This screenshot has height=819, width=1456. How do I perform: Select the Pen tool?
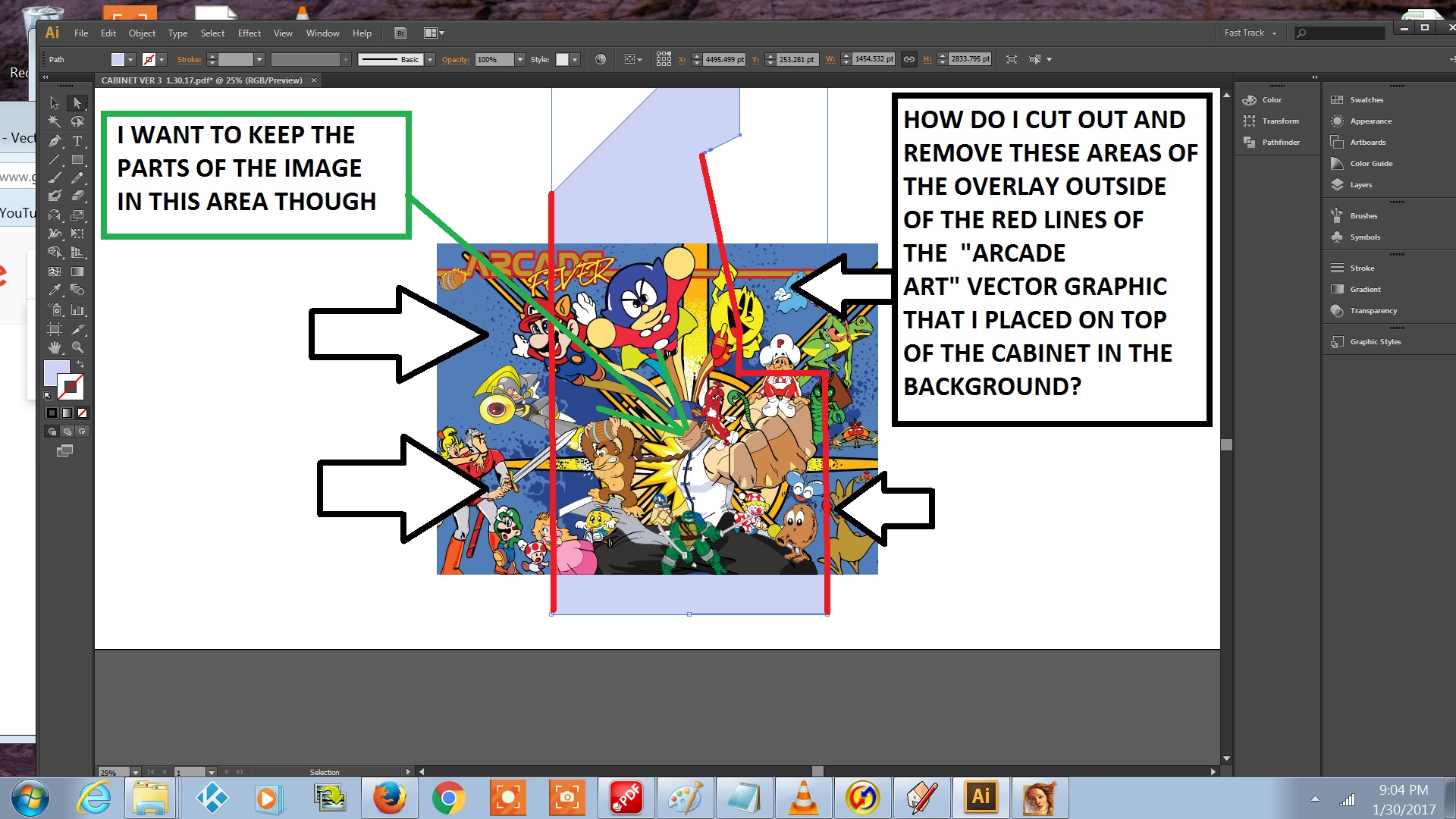tap(55, 141)
